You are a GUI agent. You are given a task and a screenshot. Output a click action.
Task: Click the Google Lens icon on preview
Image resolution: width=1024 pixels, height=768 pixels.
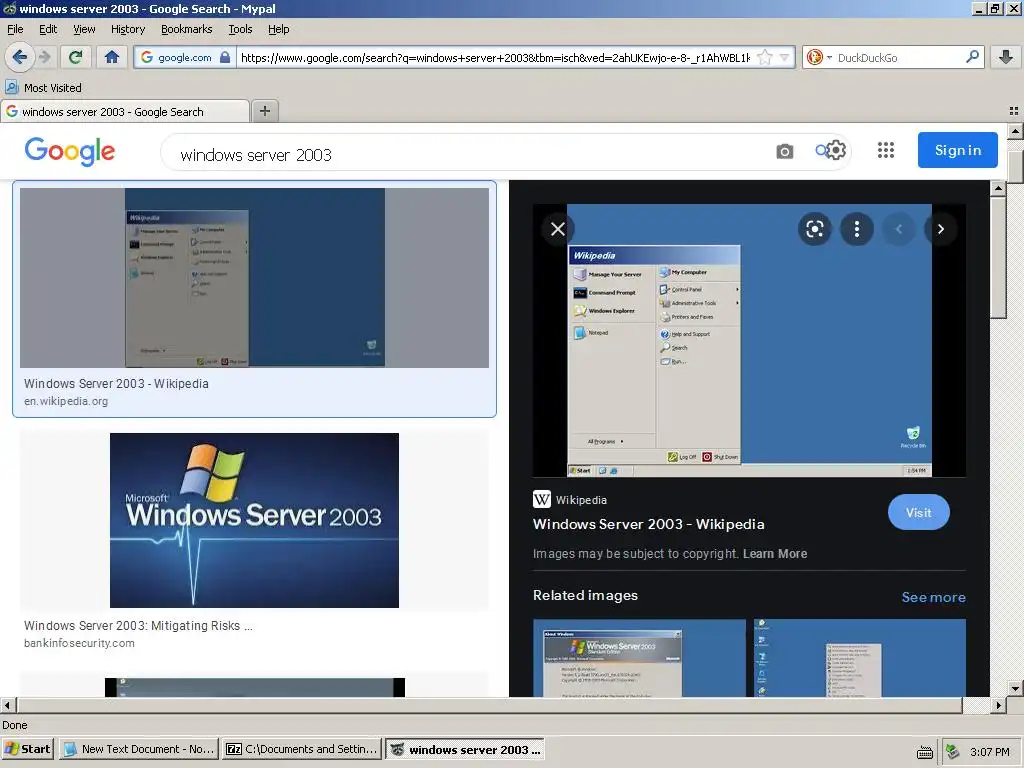click(x=814, y=229)
